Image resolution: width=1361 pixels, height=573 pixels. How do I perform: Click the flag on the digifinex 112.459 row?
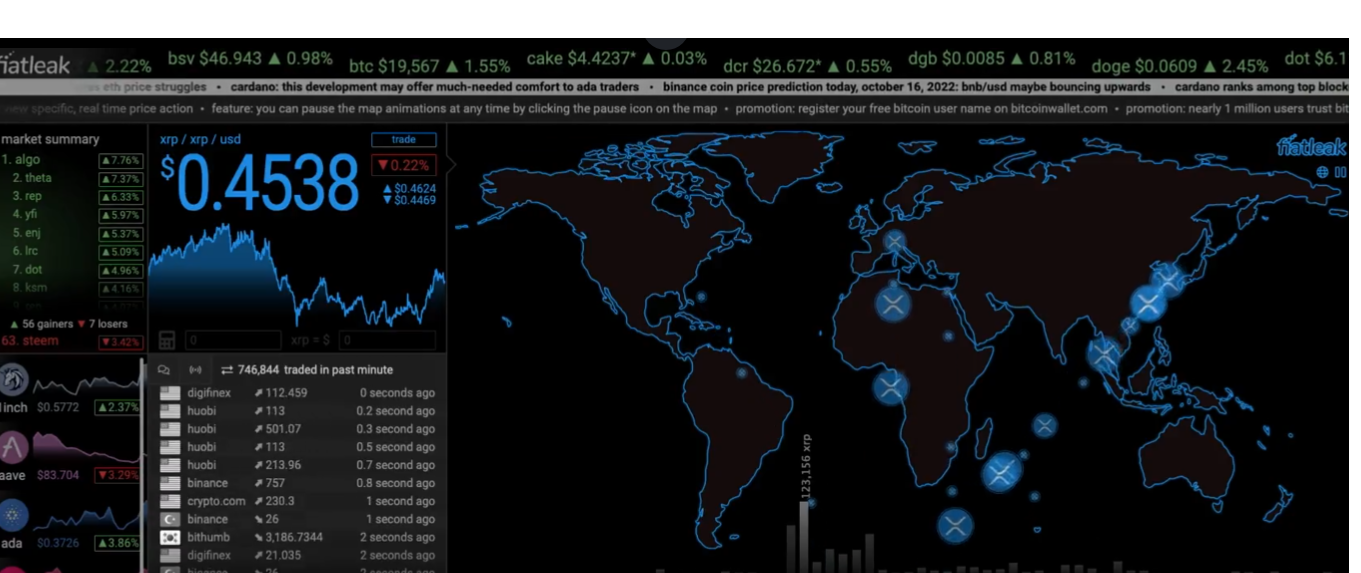tap(170, 393)
